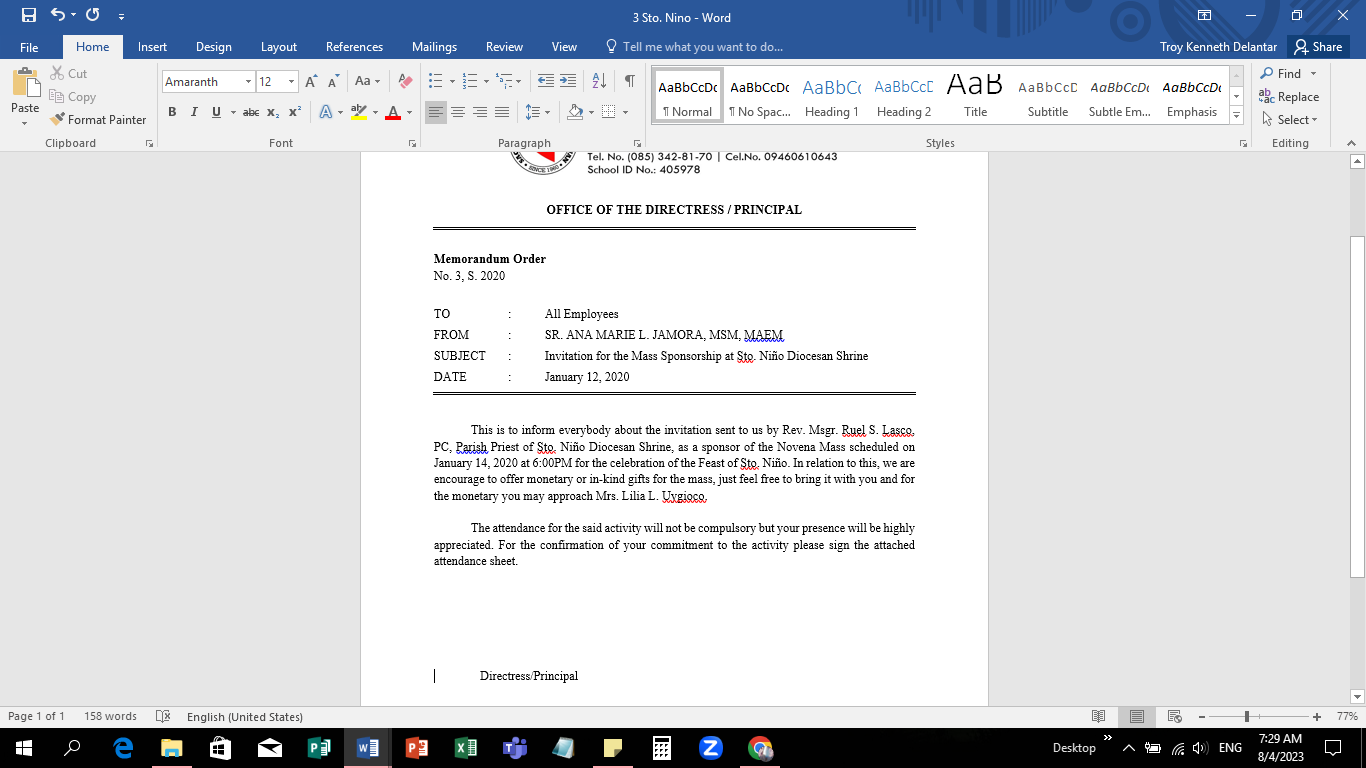Expand the Bullets list dropdown
Viewport: 1366px width, 768px height.
tap(453, 81)
